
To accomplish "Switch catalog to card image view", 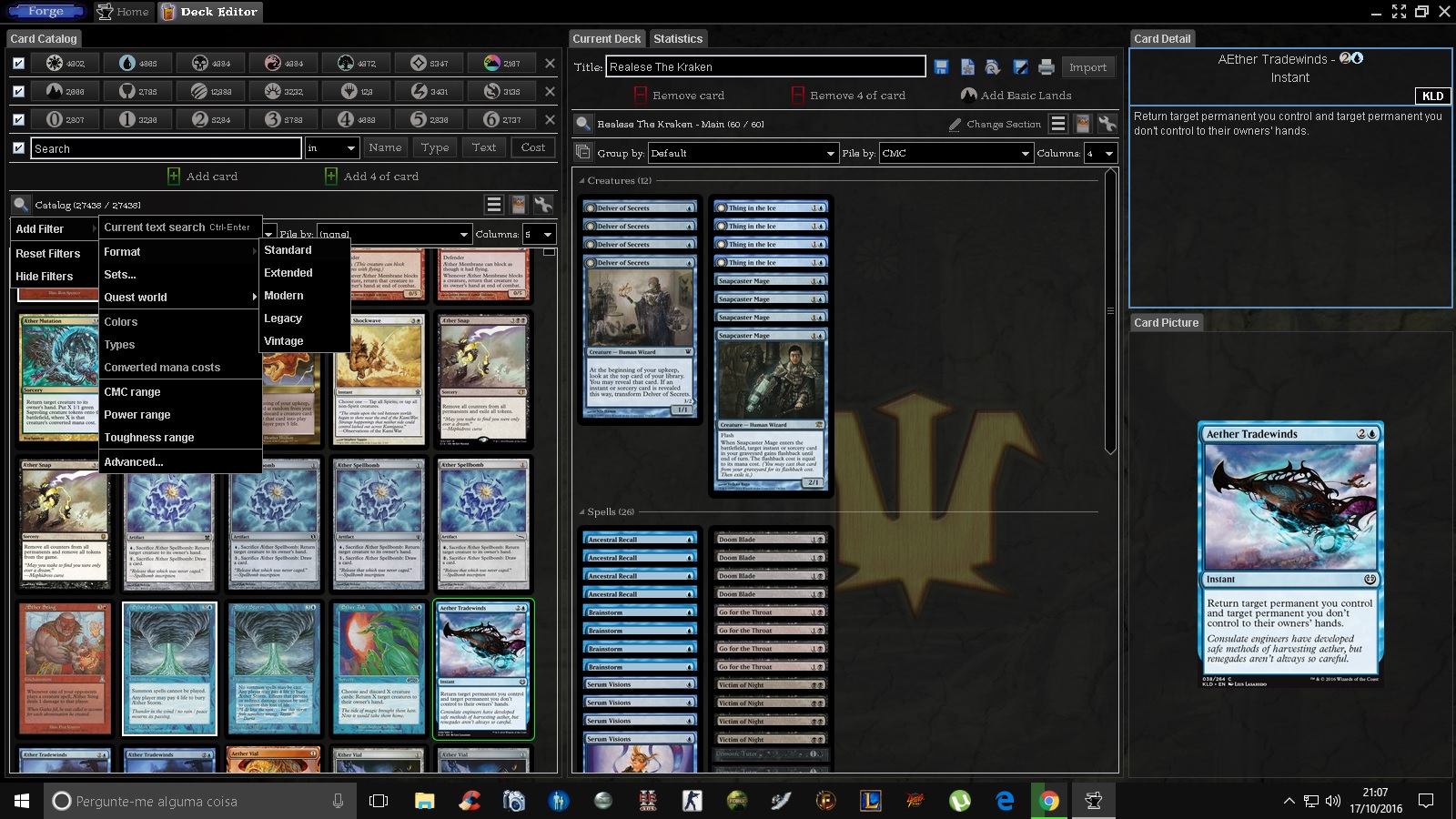I will click(x=519, y=205).
